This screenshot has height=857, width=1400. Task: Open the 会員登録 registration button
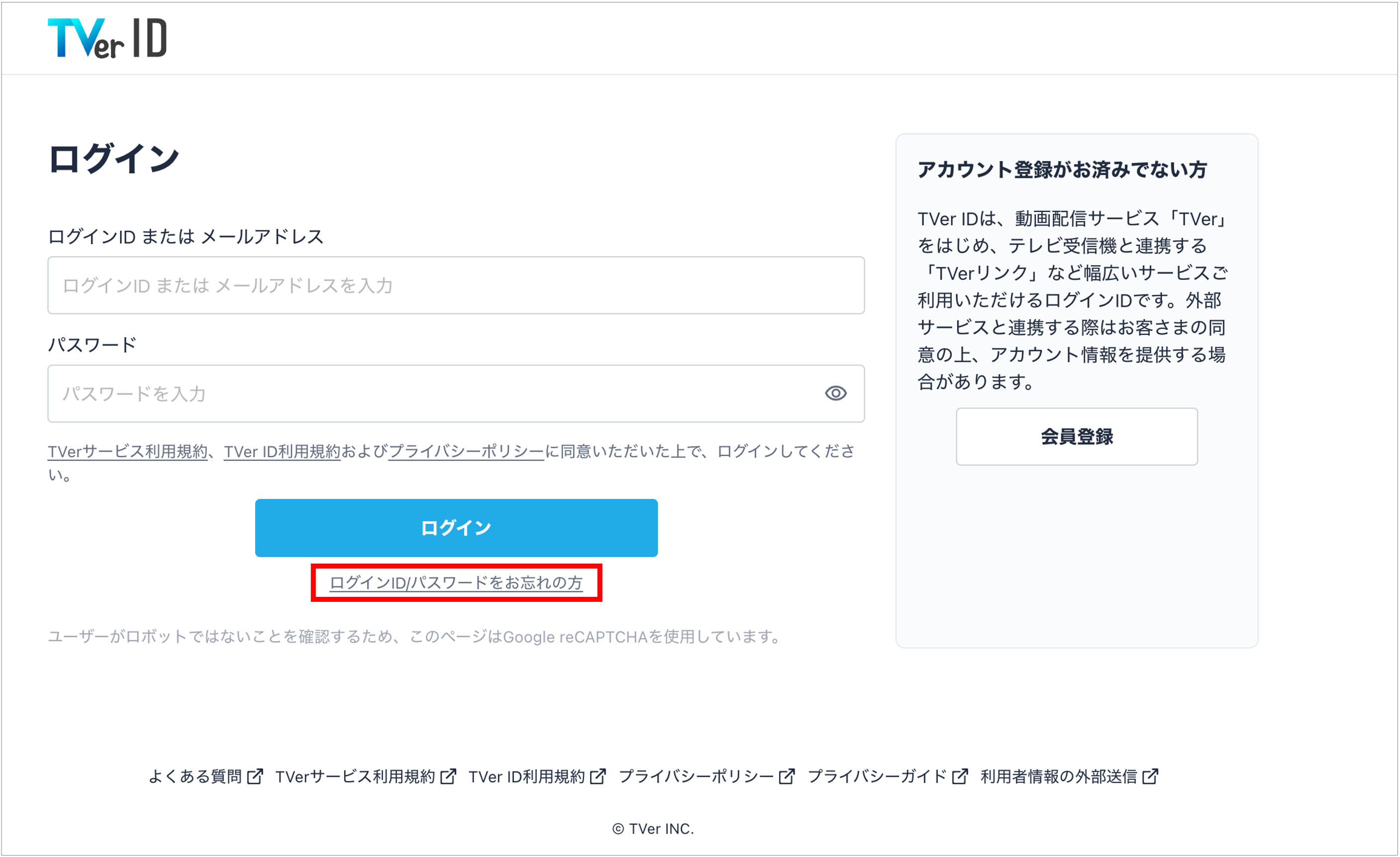click(x=1077, y=436)
